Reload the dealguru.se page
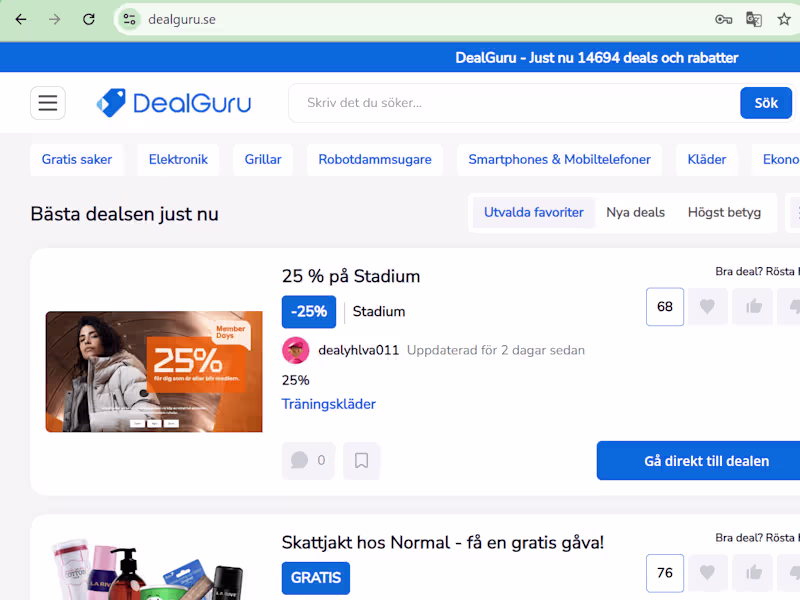The image size is (800, 600). (89, 19)
